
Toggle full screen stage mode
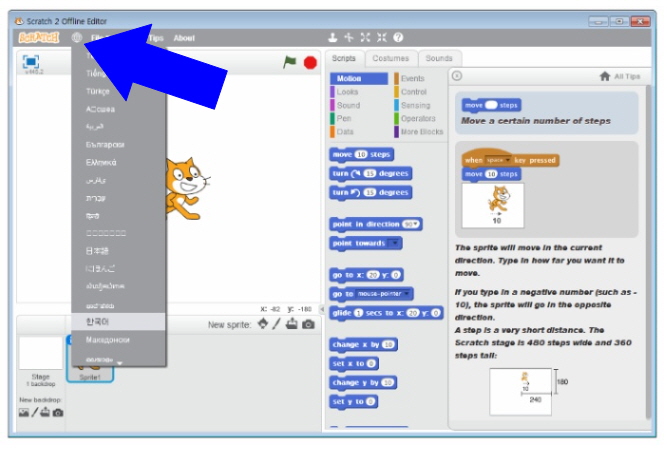click(31, 62)
